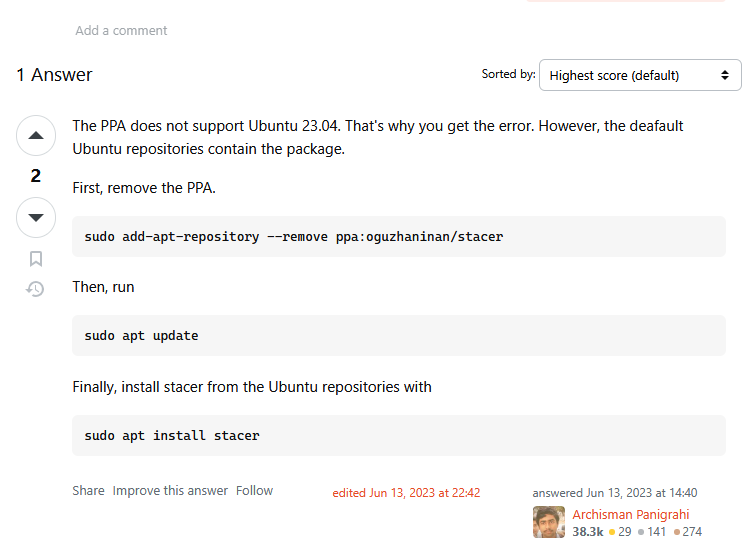Click the Add a comment link
Image resolution: width=755 pixels, height=546 pixels.
[x=121, y=30]
